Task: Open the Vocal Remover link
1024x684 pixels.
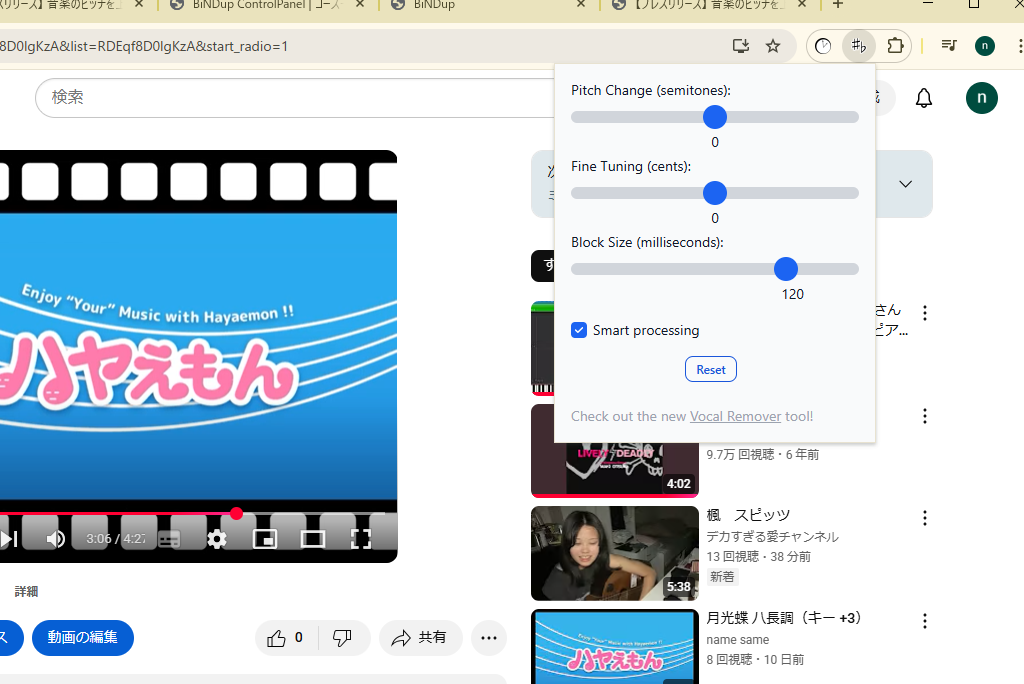Action: click(735, 416)
